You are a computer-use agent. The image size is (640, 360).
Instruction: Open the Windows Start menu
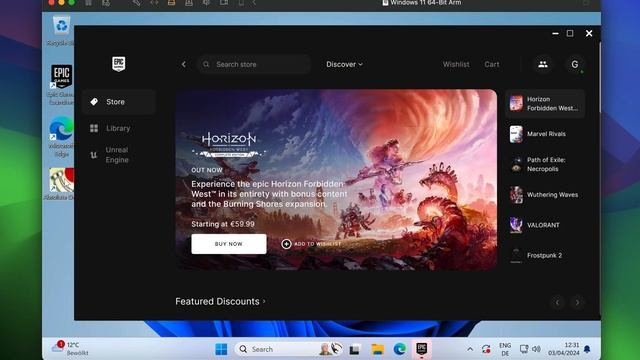221,349
